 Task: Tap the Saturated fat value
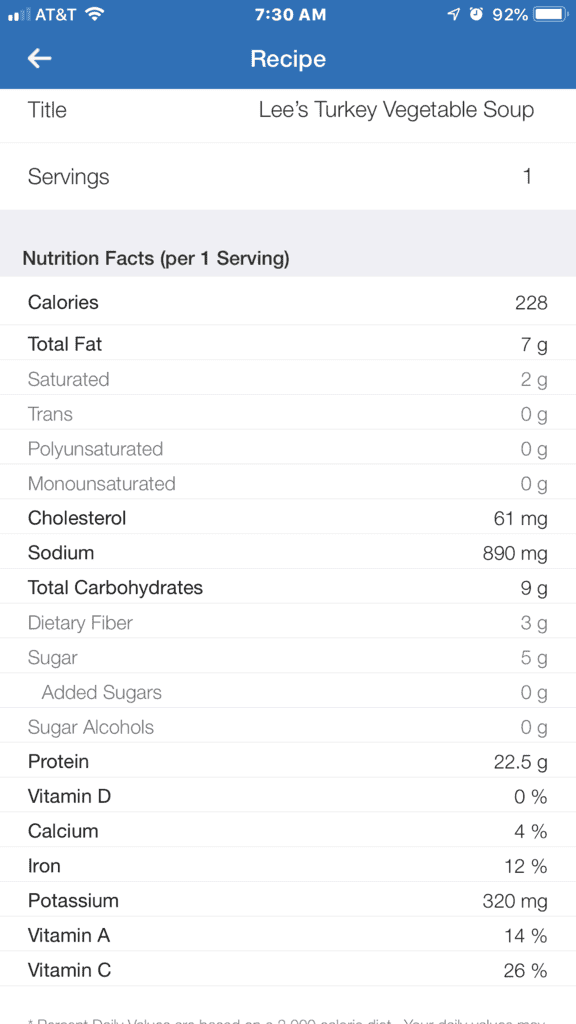click(x=534, y=379)
